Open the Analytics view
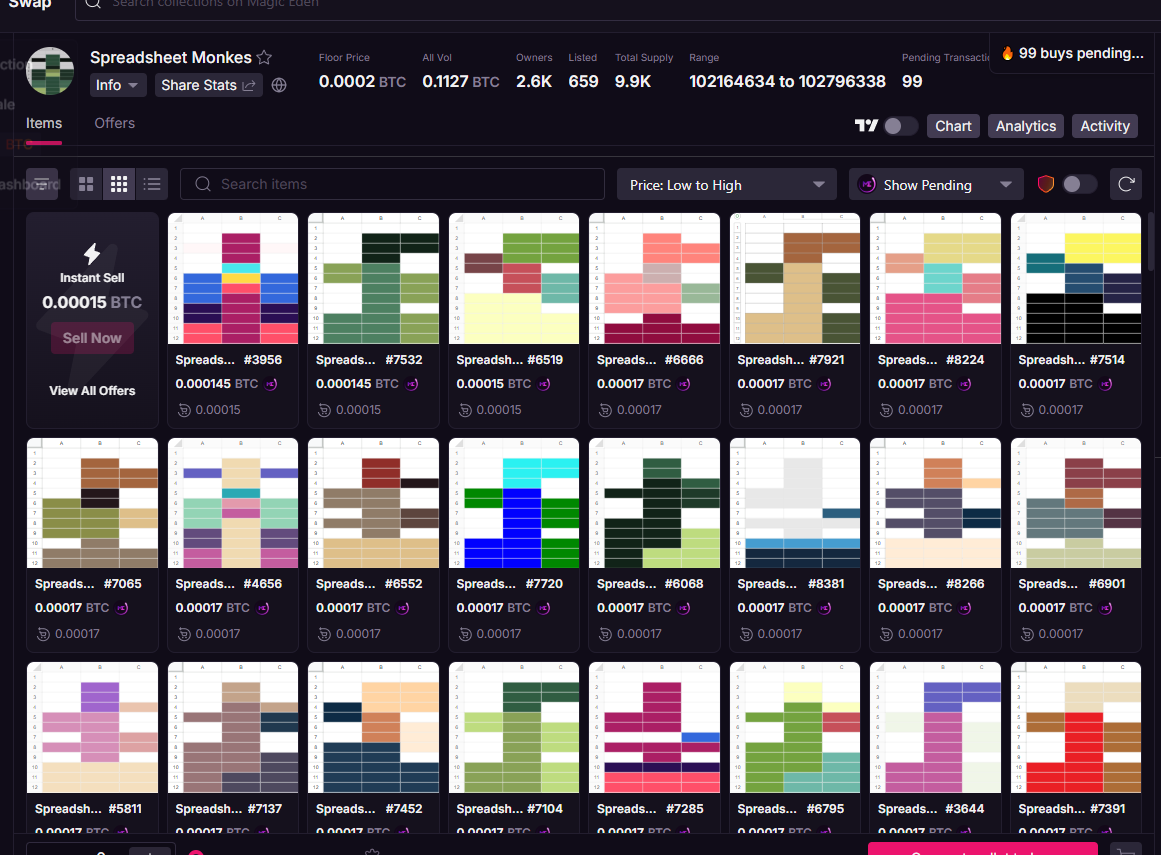The height and width of the screenshot is (855, 1161). point(1026,126)
